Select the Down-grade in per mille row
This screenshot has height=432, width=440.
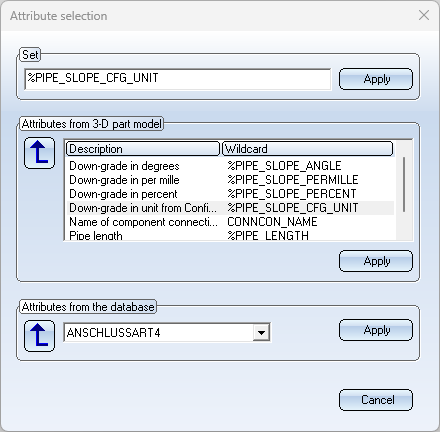coord(230,180)
